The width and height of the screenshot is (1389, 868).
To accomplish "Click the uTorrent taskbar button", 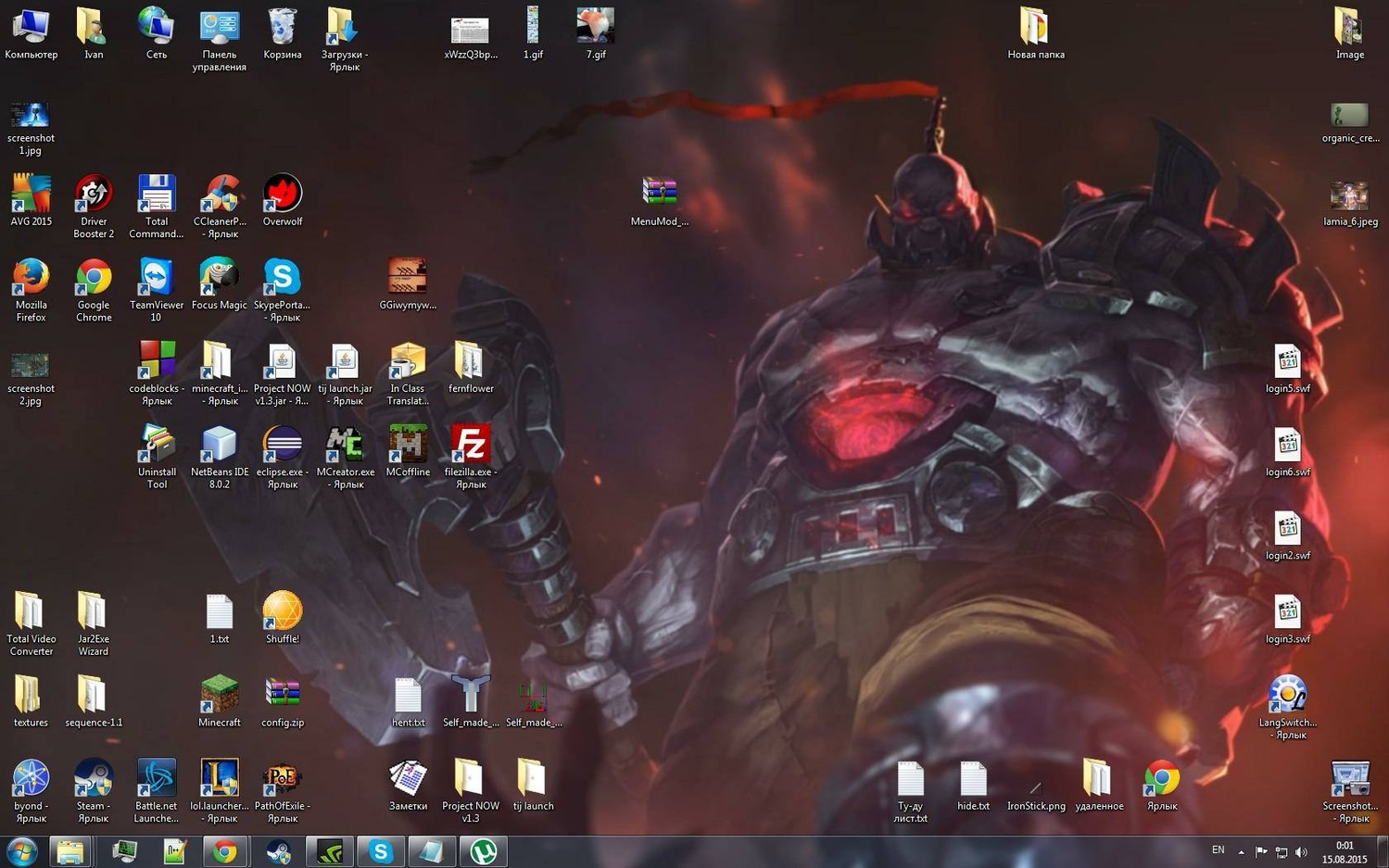I will pos(483,851).
